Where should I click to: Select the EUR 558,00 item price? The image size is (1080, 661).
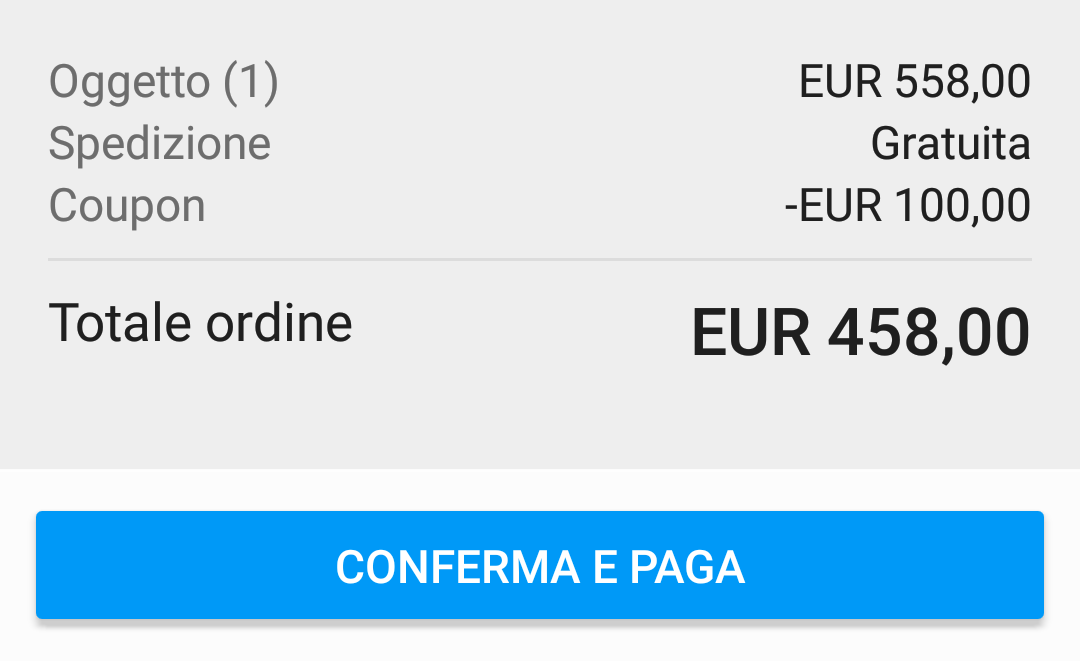point(914,83)
